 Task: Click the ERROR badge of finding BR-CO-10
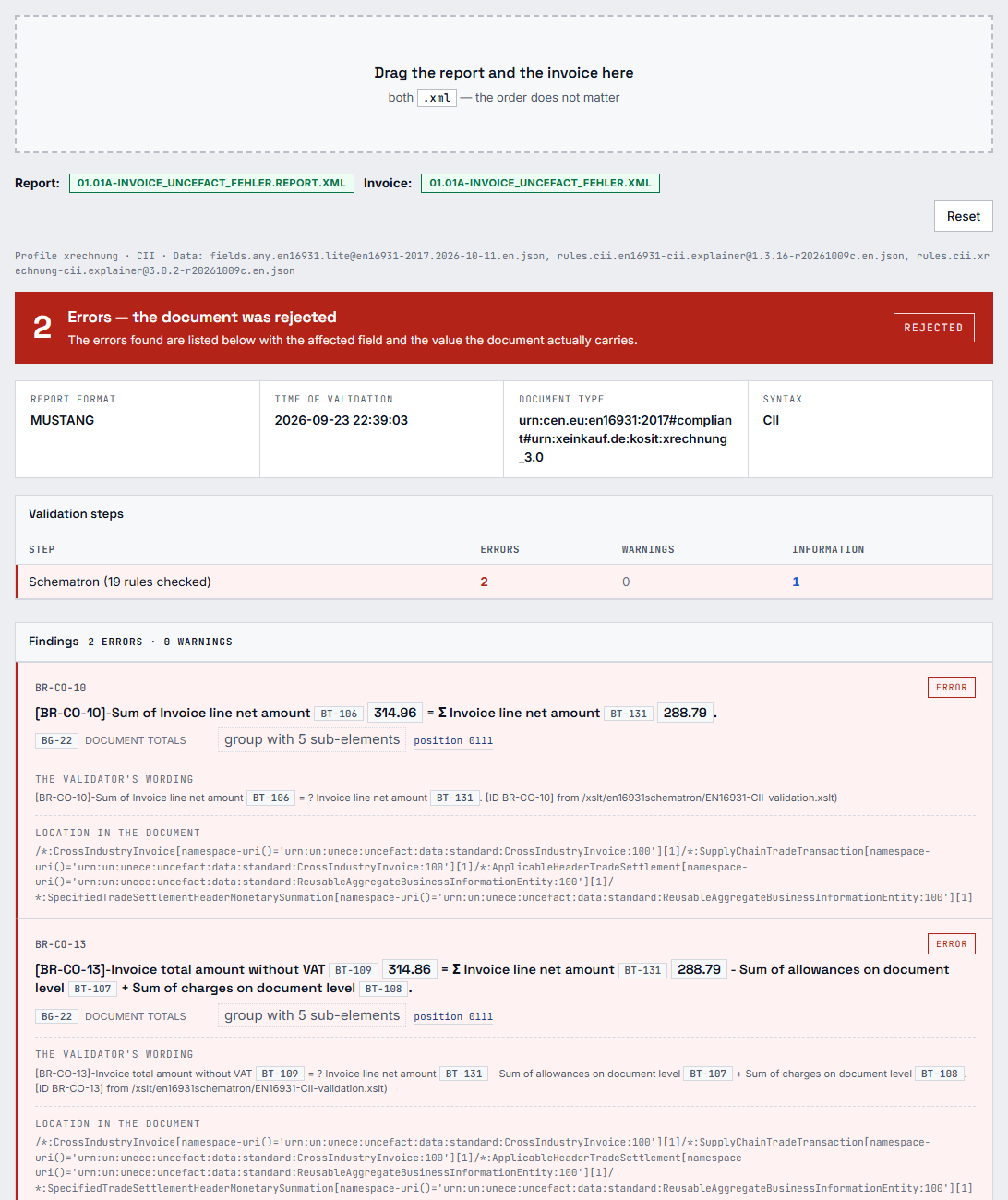[951, 688]
